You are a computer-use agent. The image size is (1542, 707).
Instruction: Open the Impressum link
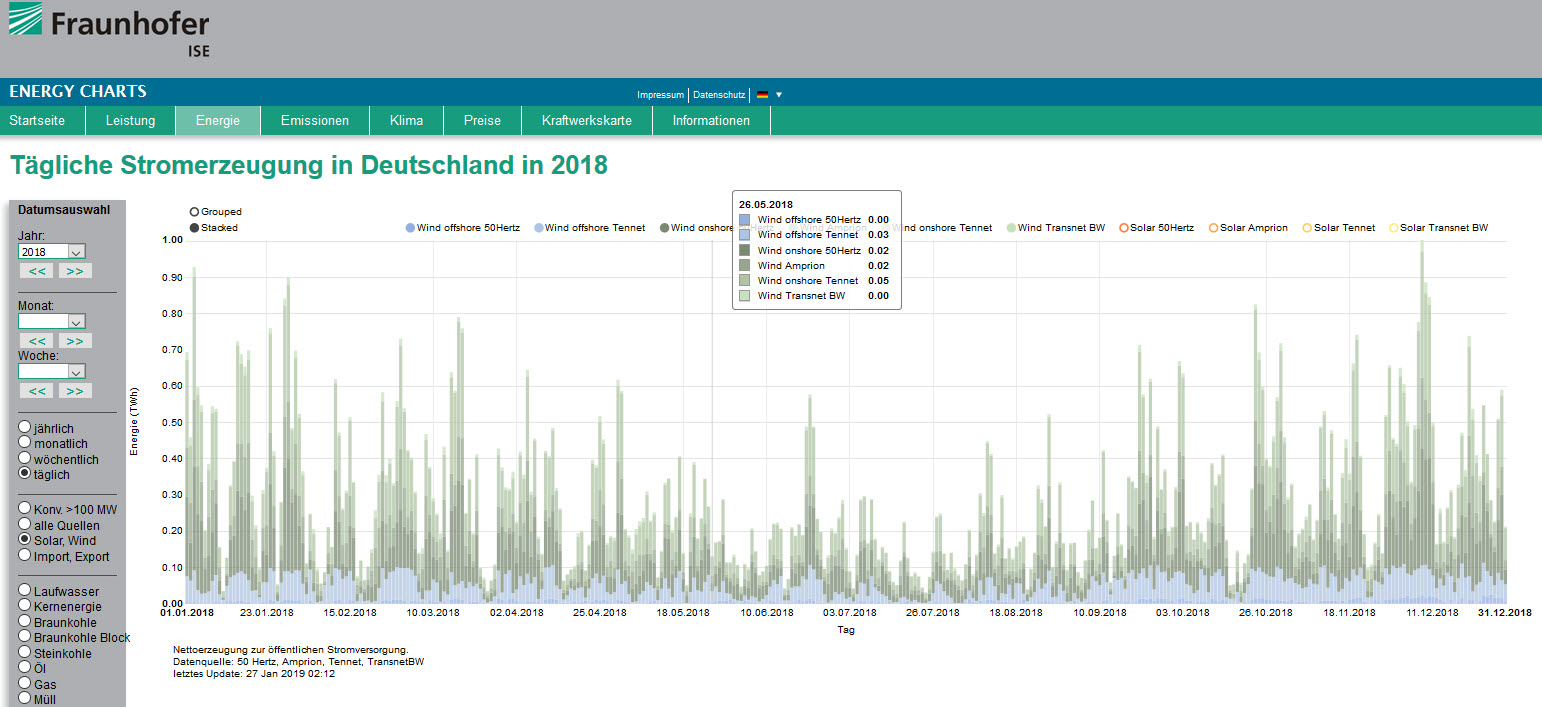coord(660,95)
